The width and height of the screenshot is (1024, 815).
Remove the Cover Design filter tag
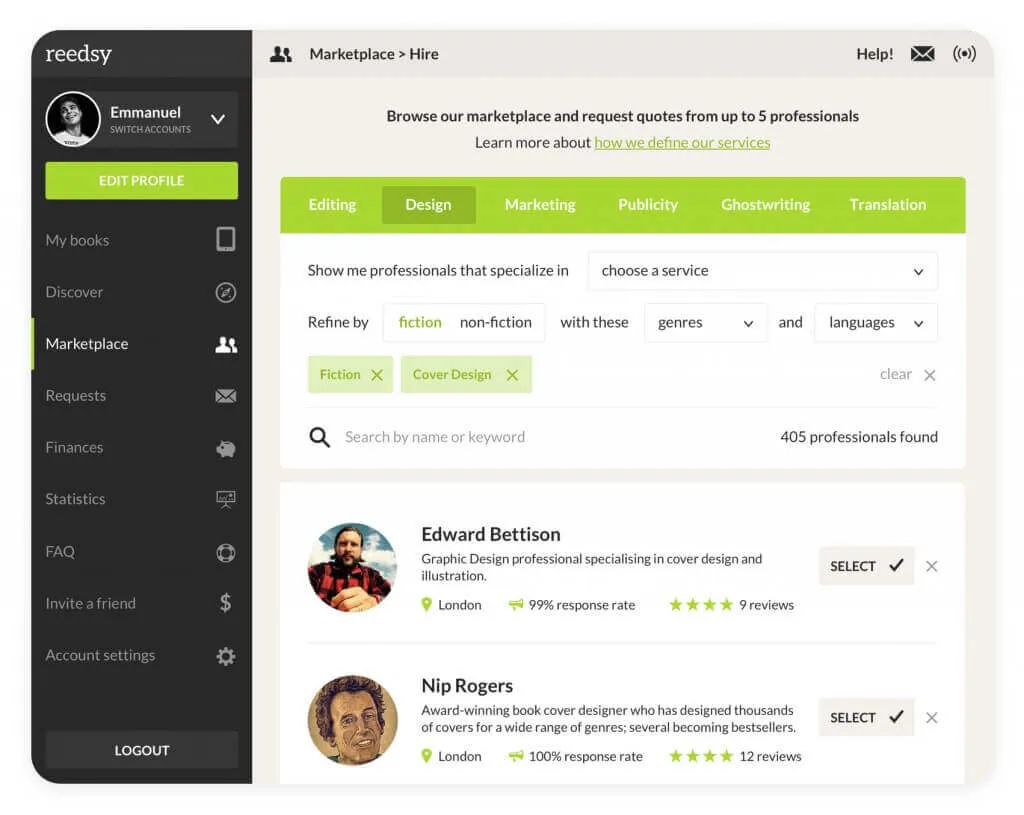512,375
